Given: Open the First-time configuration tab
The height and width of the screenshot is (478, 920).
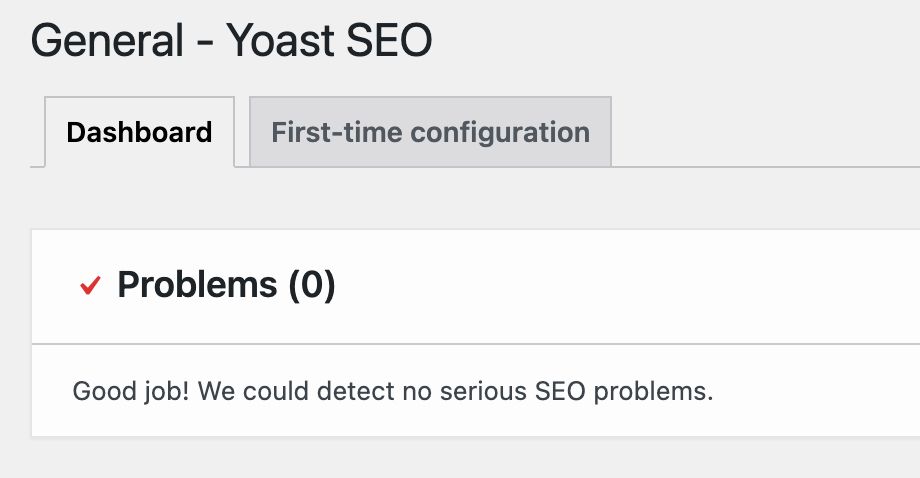Looking at the screenshot, I should coord(430,132).
